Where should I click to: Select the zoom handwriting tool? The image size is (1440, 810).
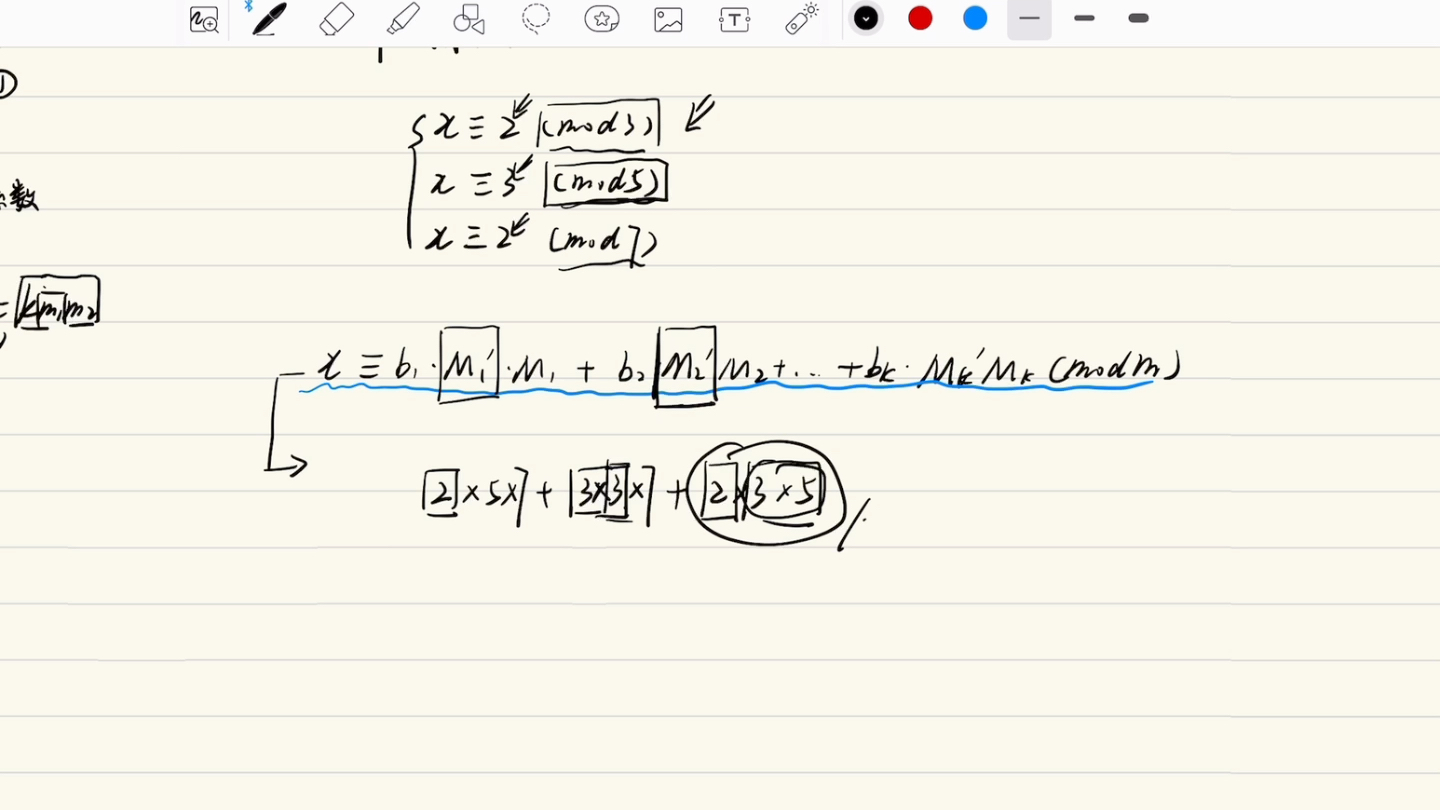(x=204, y=19)
